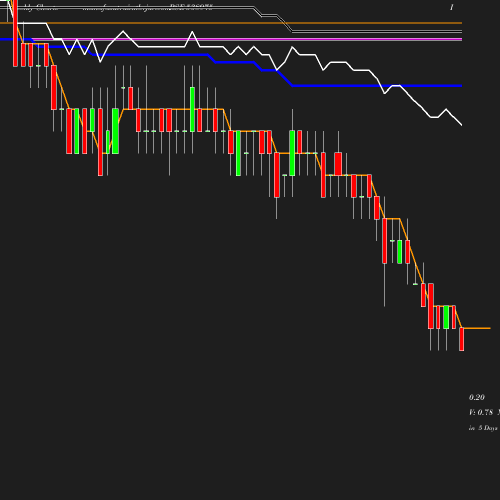The height and width of the screenshot is (500, 500).
Task: Select the last red candlestick on the chart
Action: point(461,339)
